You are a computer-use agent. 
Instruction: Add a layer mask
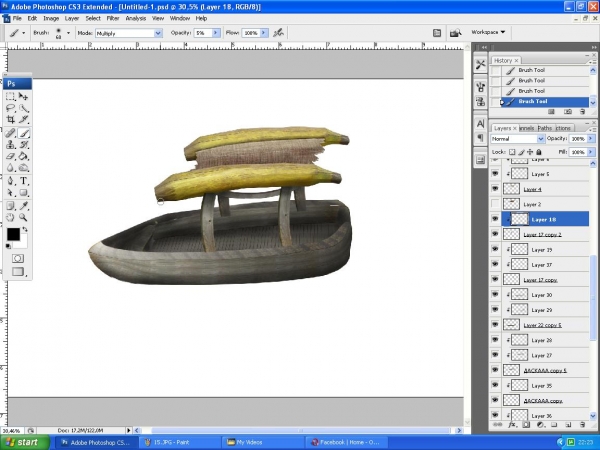[526, 425]
